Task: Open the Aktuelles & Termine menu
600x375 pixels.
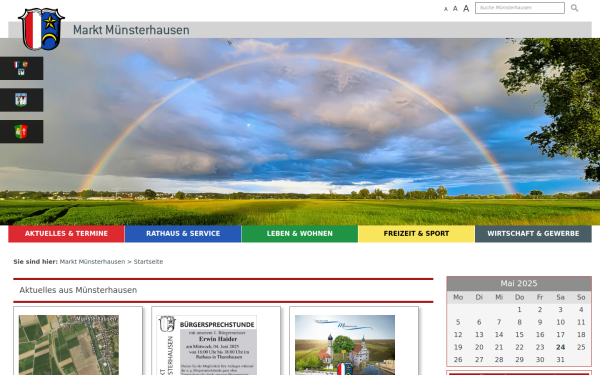Action: [66, 233]
